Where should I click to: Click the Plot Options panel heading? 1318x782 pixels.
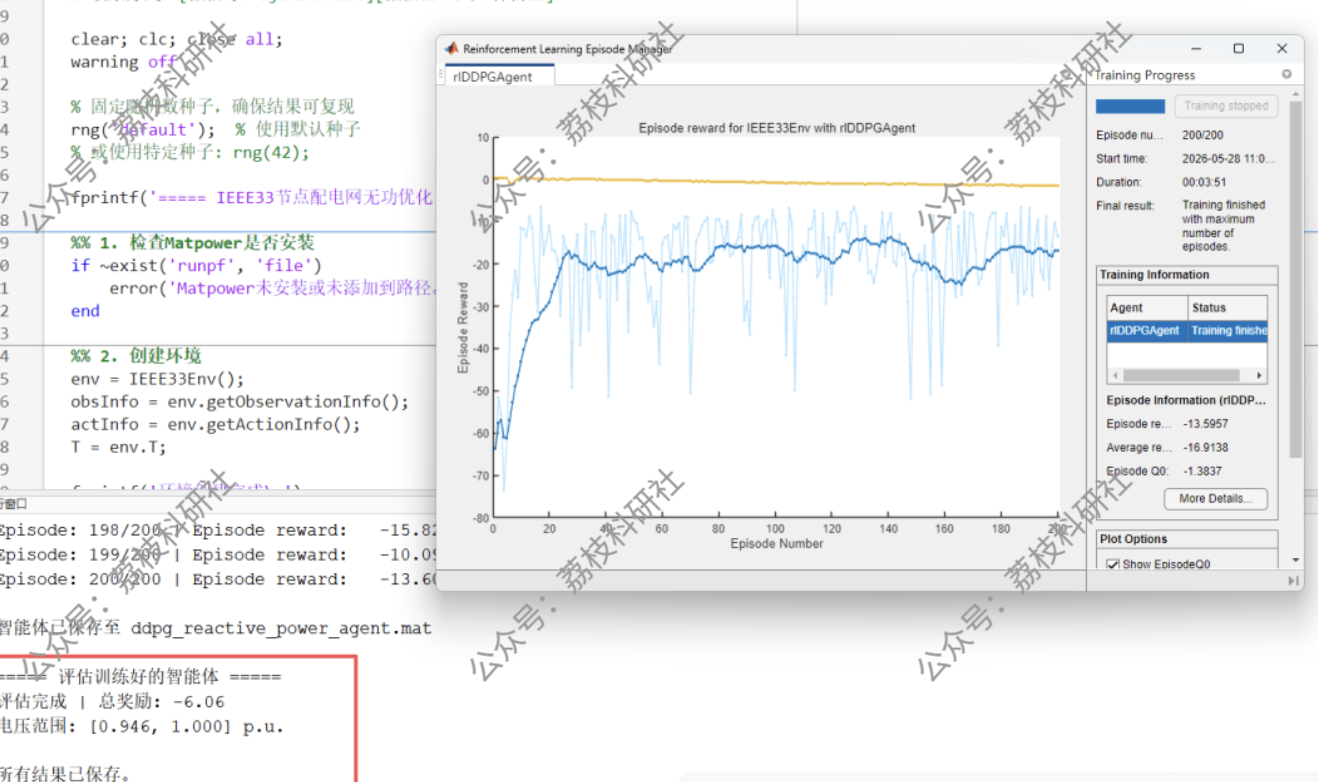[1133, 539]
